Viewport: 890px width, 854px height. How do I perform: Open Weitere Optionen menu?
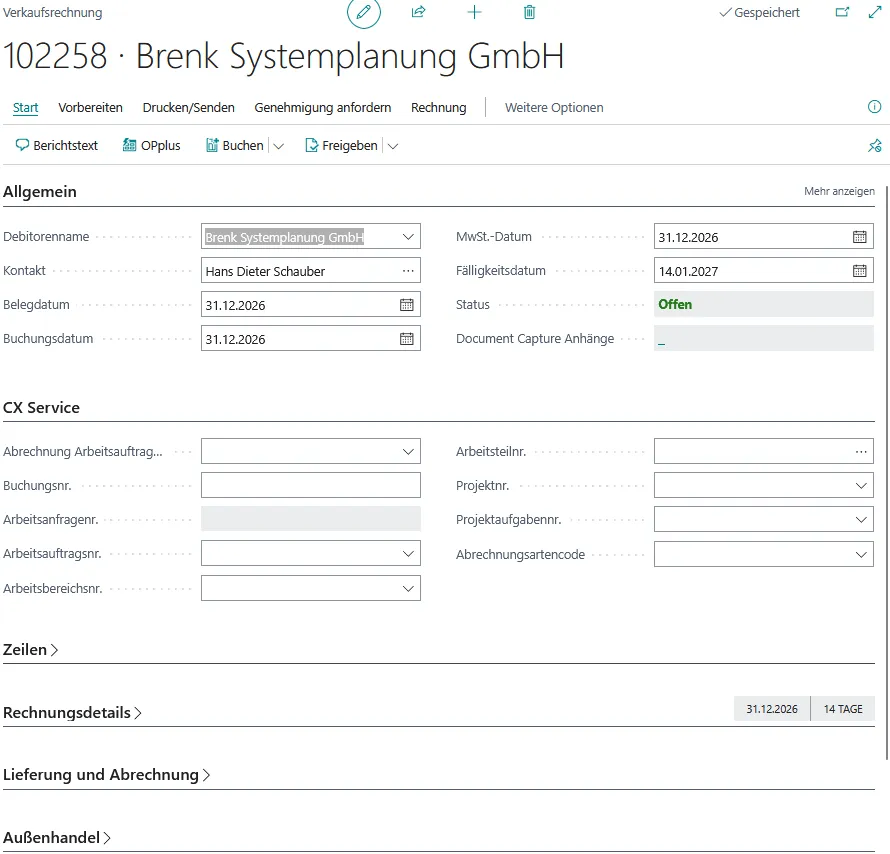(x=554, y=107)
